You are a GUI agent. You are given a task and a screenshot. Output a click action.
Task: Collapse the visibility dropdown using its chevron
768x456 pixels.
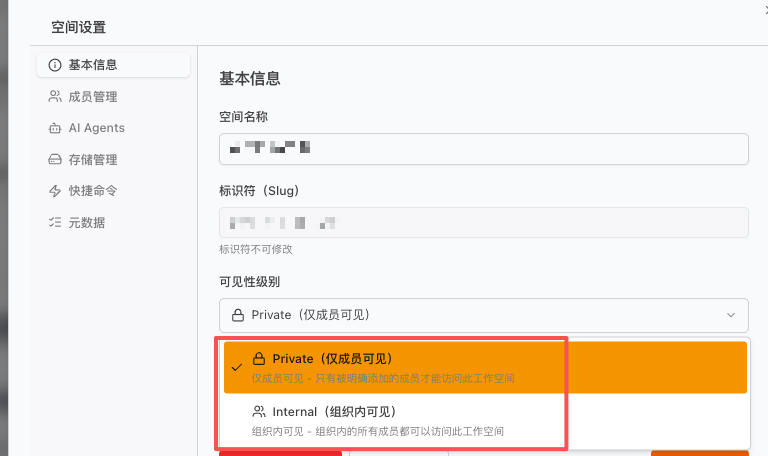[729, 315]
